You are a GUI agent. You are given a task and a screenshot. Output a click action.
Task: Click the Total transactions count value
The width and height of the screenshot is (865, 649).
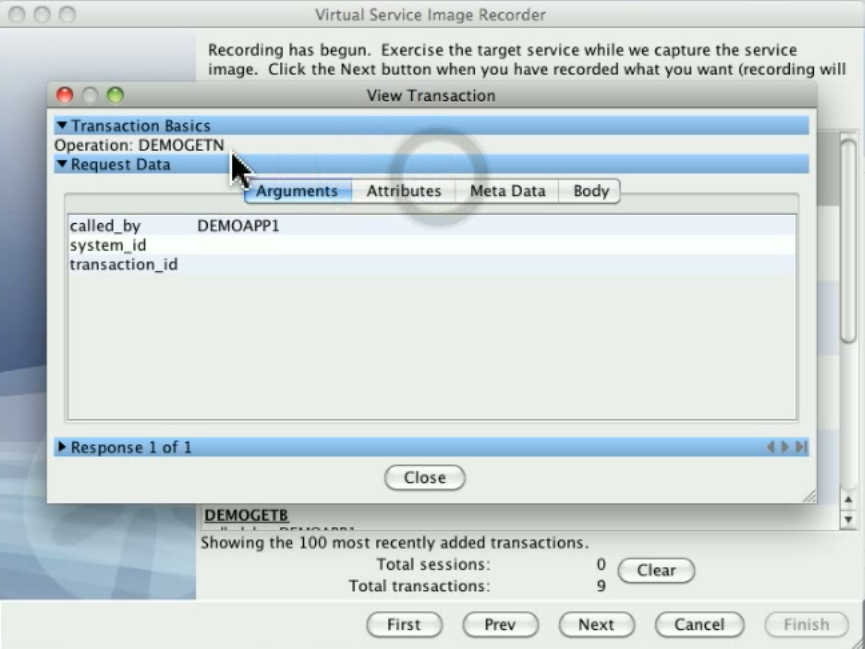click(601, 586)
